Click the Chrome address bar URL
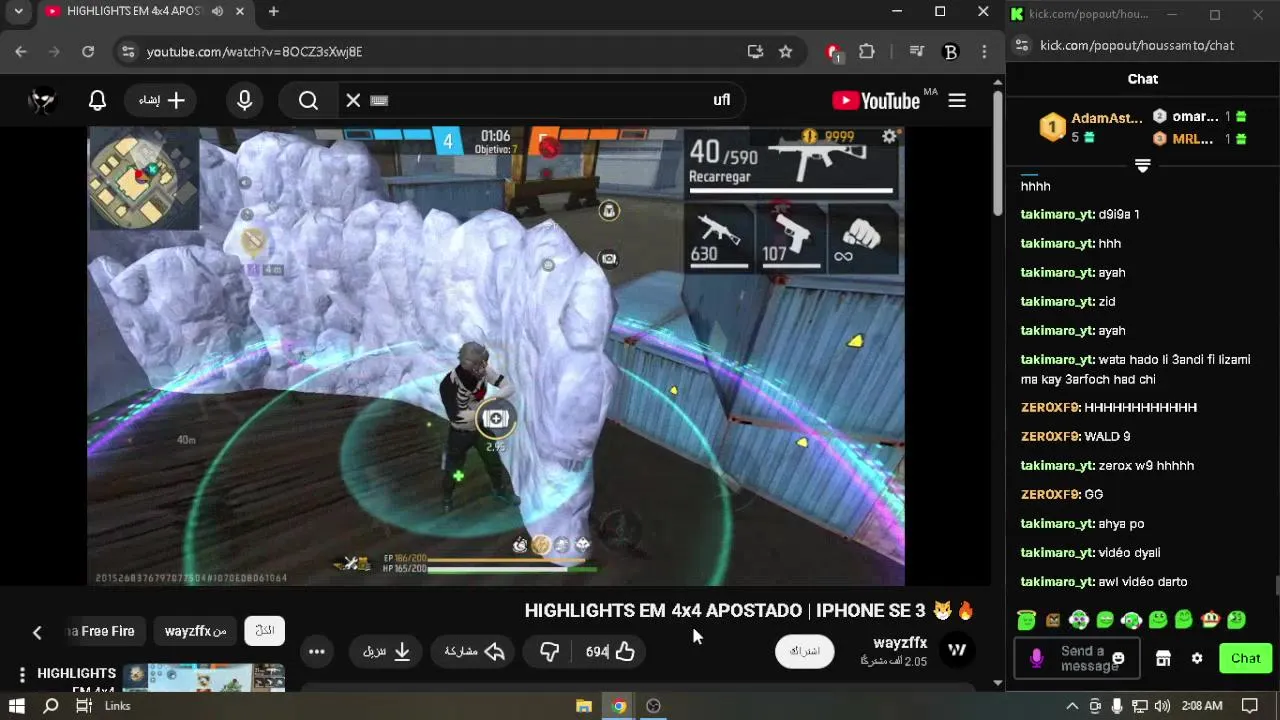The image size is (1280, 720). click(254, 52)
